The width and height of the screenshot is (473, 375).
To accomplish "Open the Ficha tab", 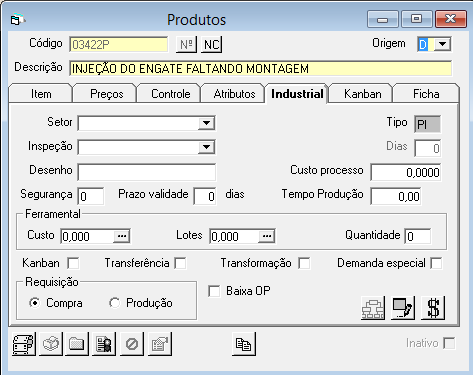I will 426,94.
